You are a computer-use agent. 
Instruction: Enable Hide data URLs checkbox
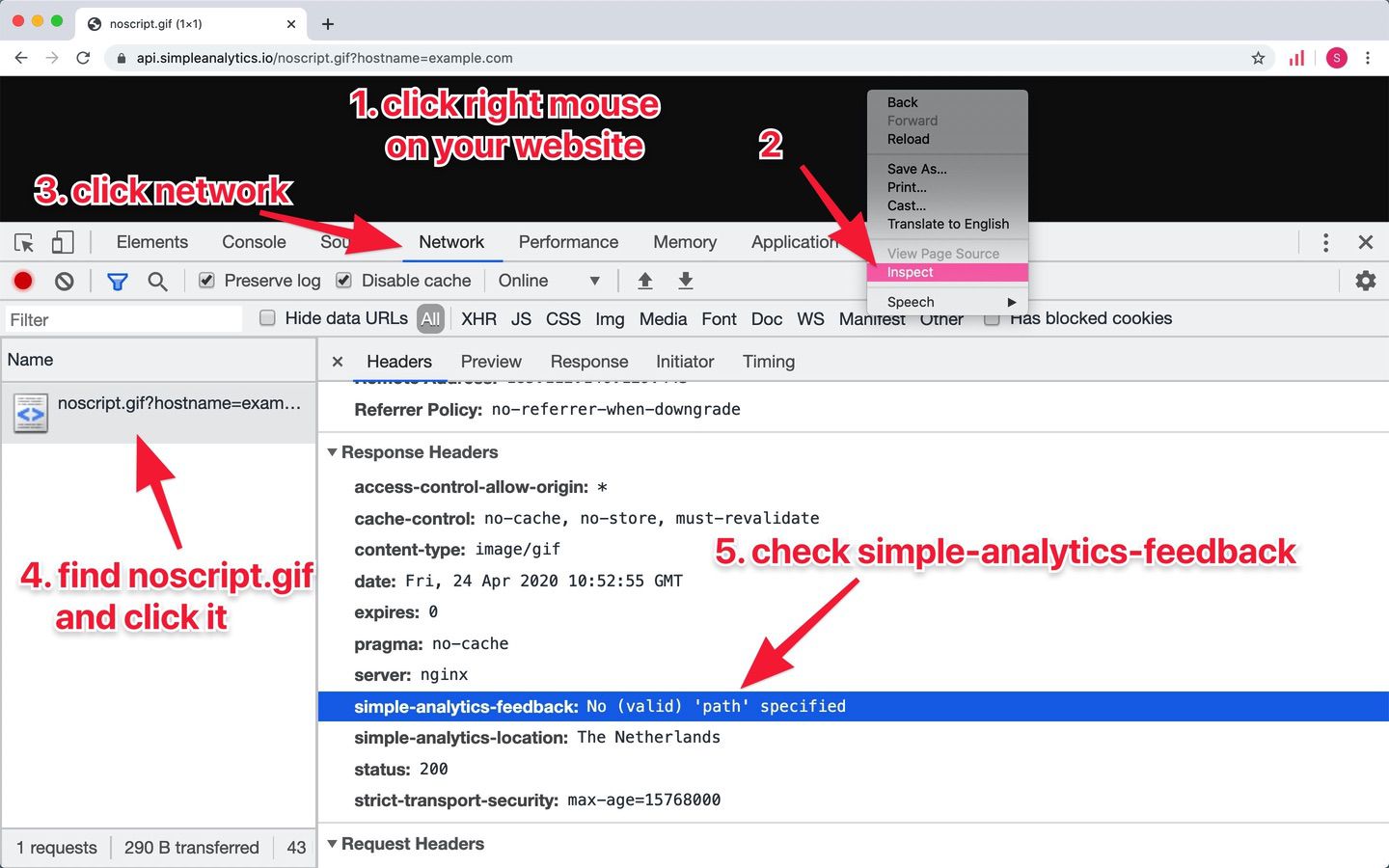click(x=267, y=318)
